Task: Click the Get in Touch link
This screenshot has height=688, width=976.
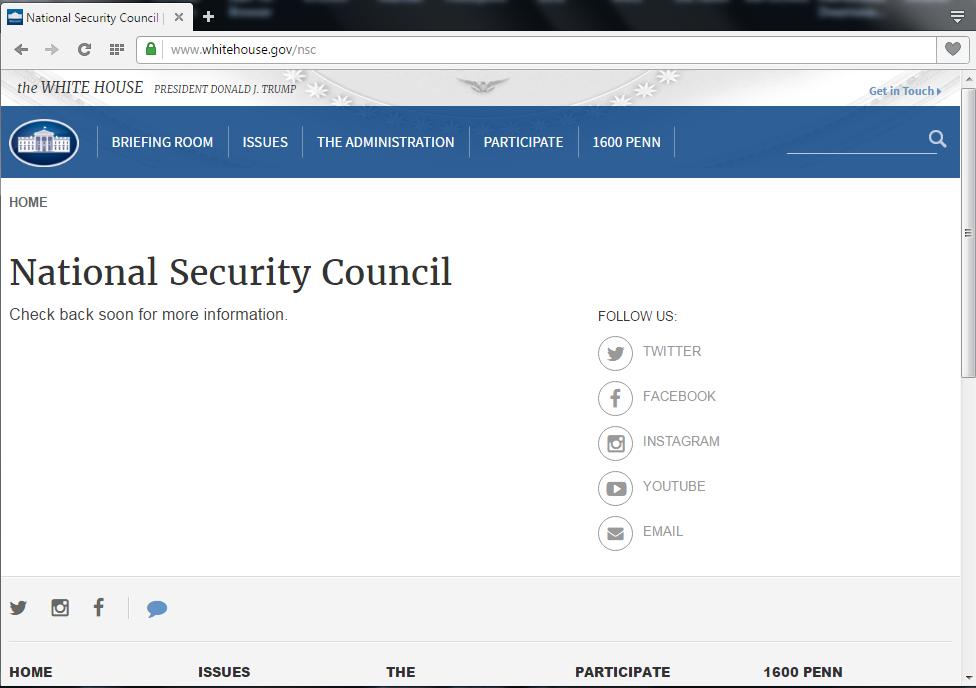Action: pos(905,91)
